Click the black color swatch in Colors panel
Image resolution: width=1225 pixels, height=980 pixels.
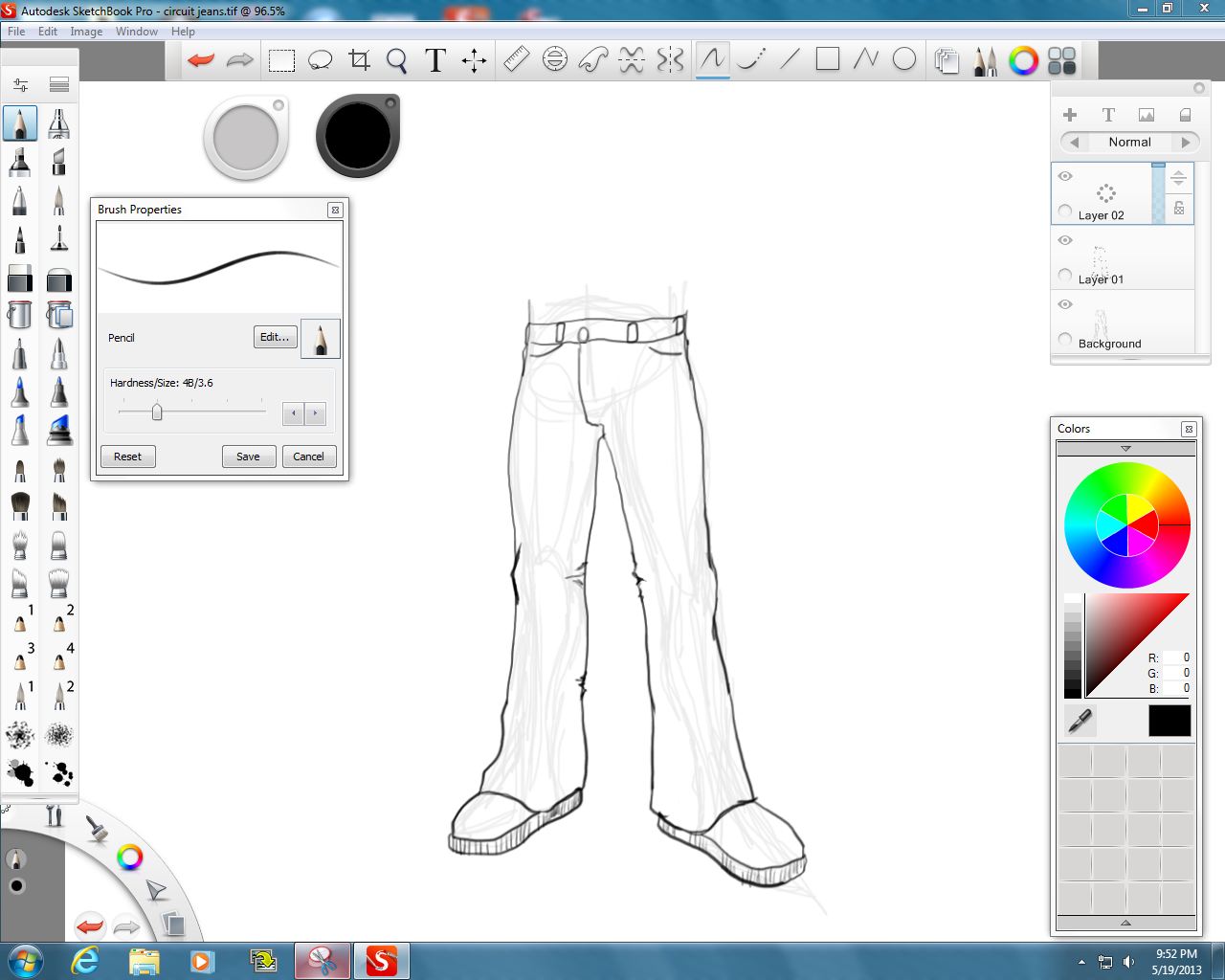point(1169,721)
